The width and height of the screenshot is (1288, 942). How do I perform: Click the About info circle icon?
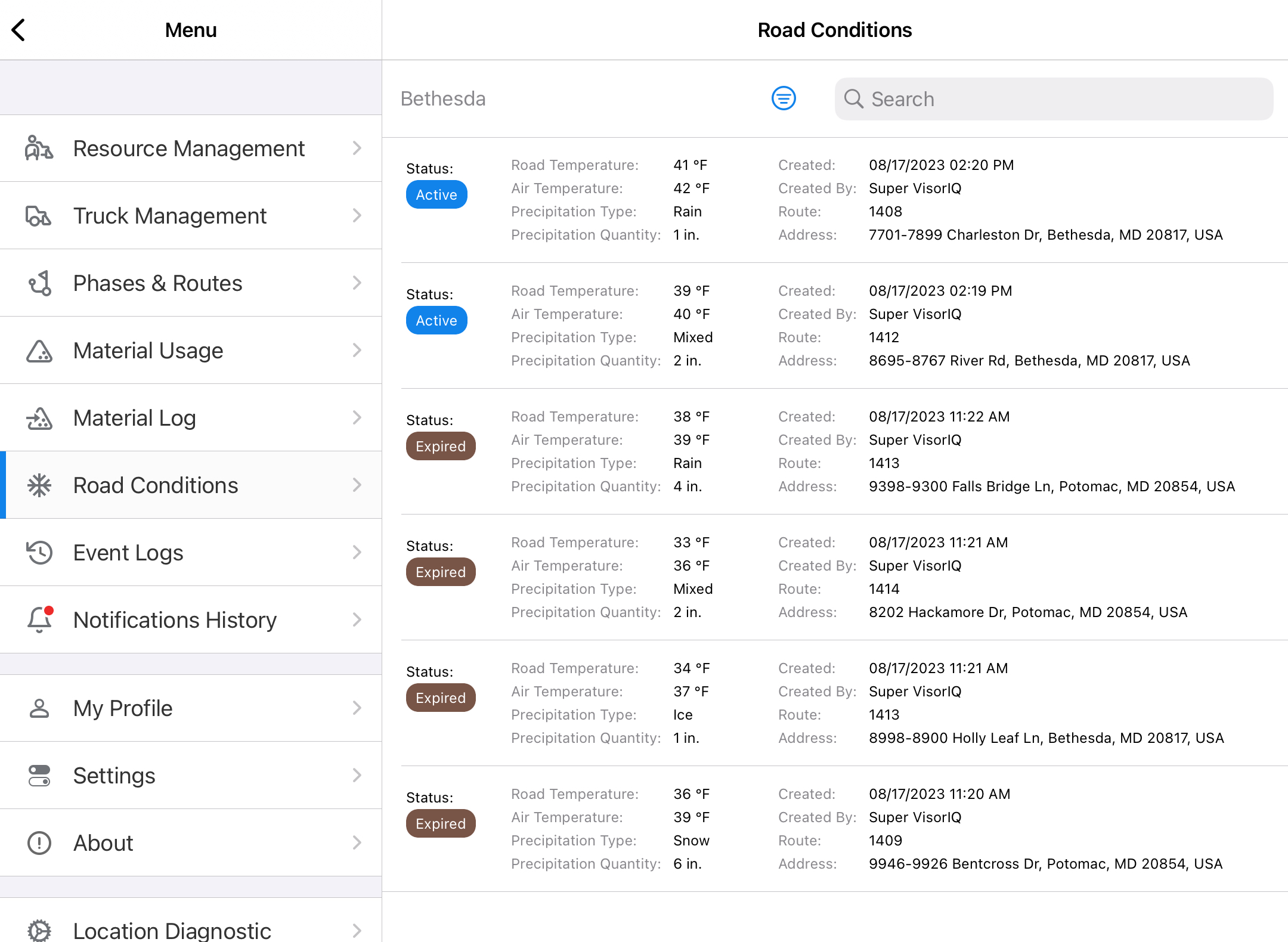pyautogui.click(x=39, y=843)
